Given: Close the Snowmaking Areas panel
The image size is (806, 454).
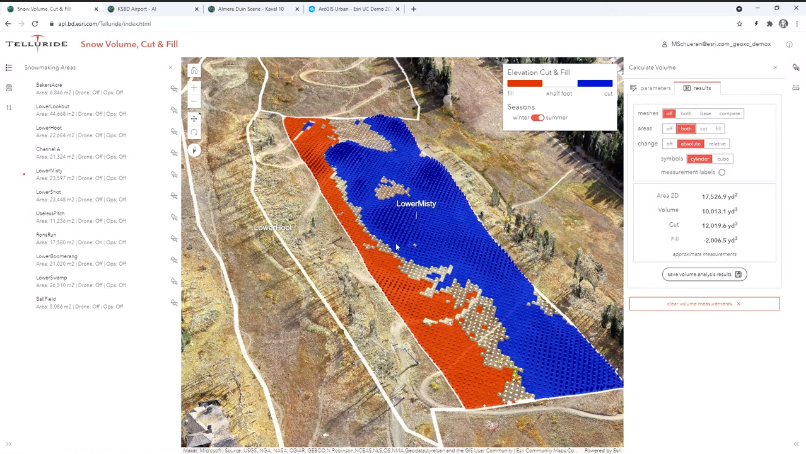Looking at the screenshot, I should (x=171, y=67).
